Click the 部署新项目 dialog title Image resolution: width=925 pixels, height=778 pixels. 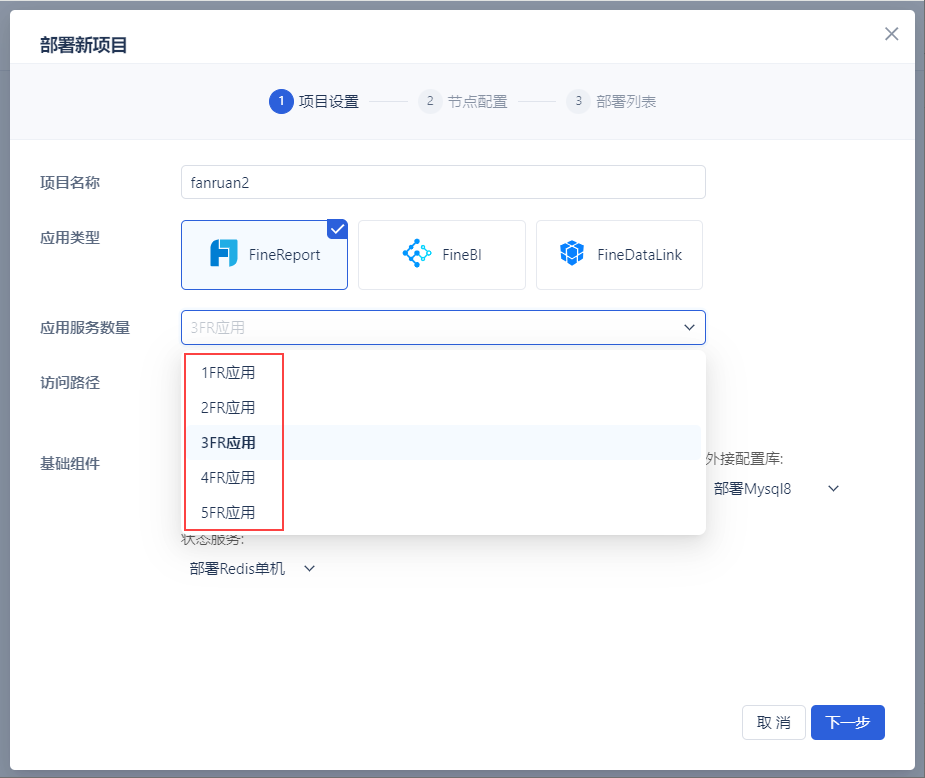(84, 45)
